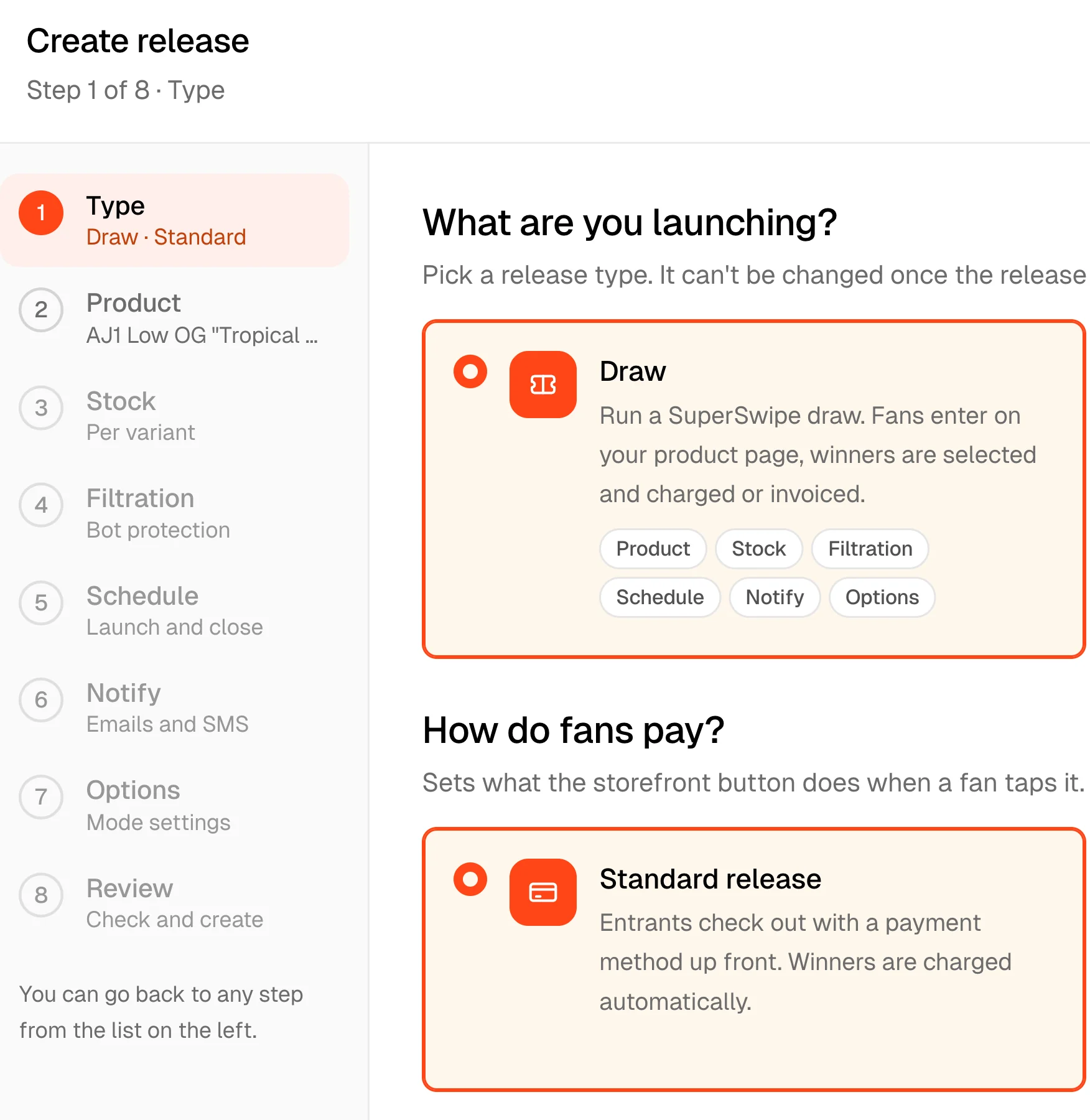Click "You can go back to any step" hint
This screenshot has height=1120, width=1090.
point(161,1012)
